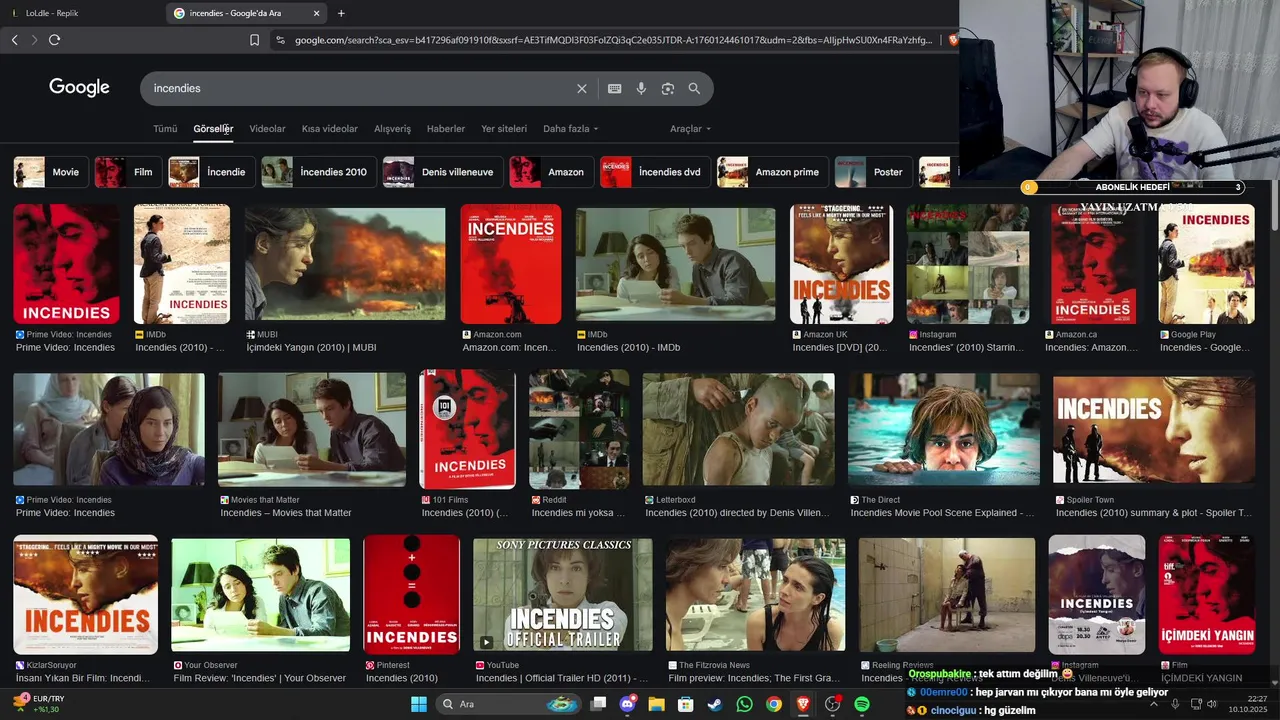Reload the current page
This screenshot has width=1280, height=720.
pos(54,40)
